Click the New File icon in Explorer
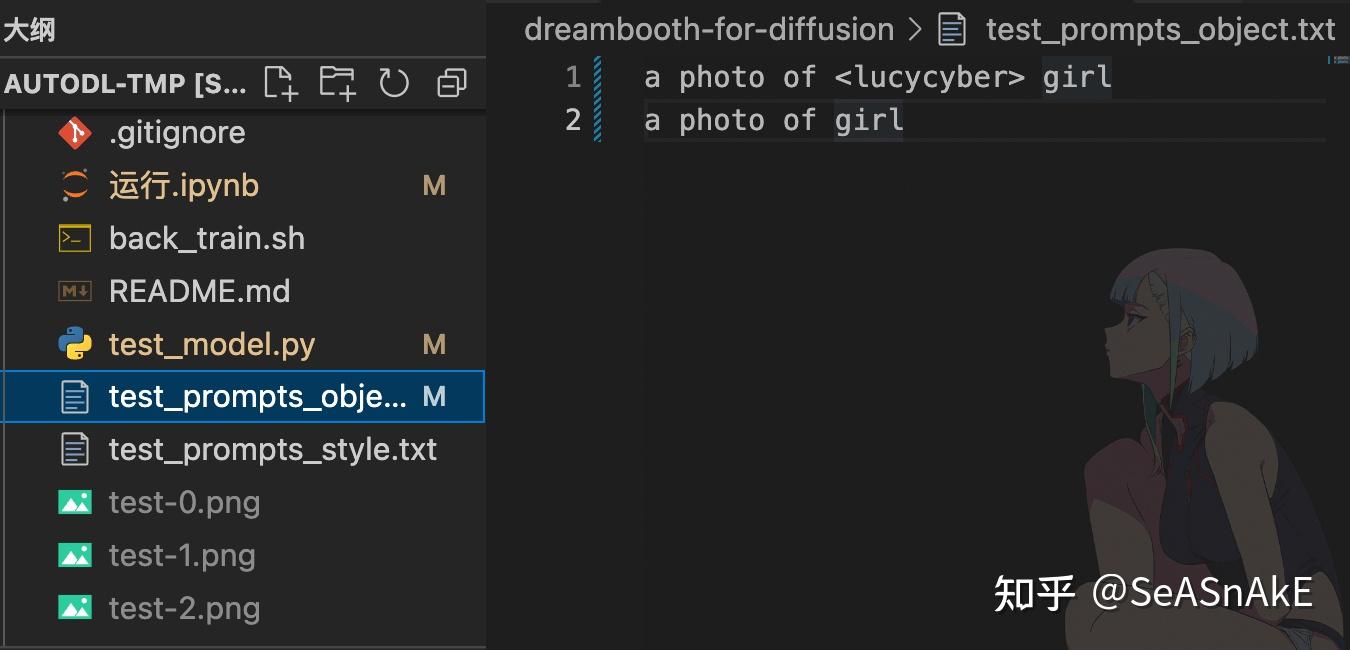The image size is (1350, 650). point(280,82)
